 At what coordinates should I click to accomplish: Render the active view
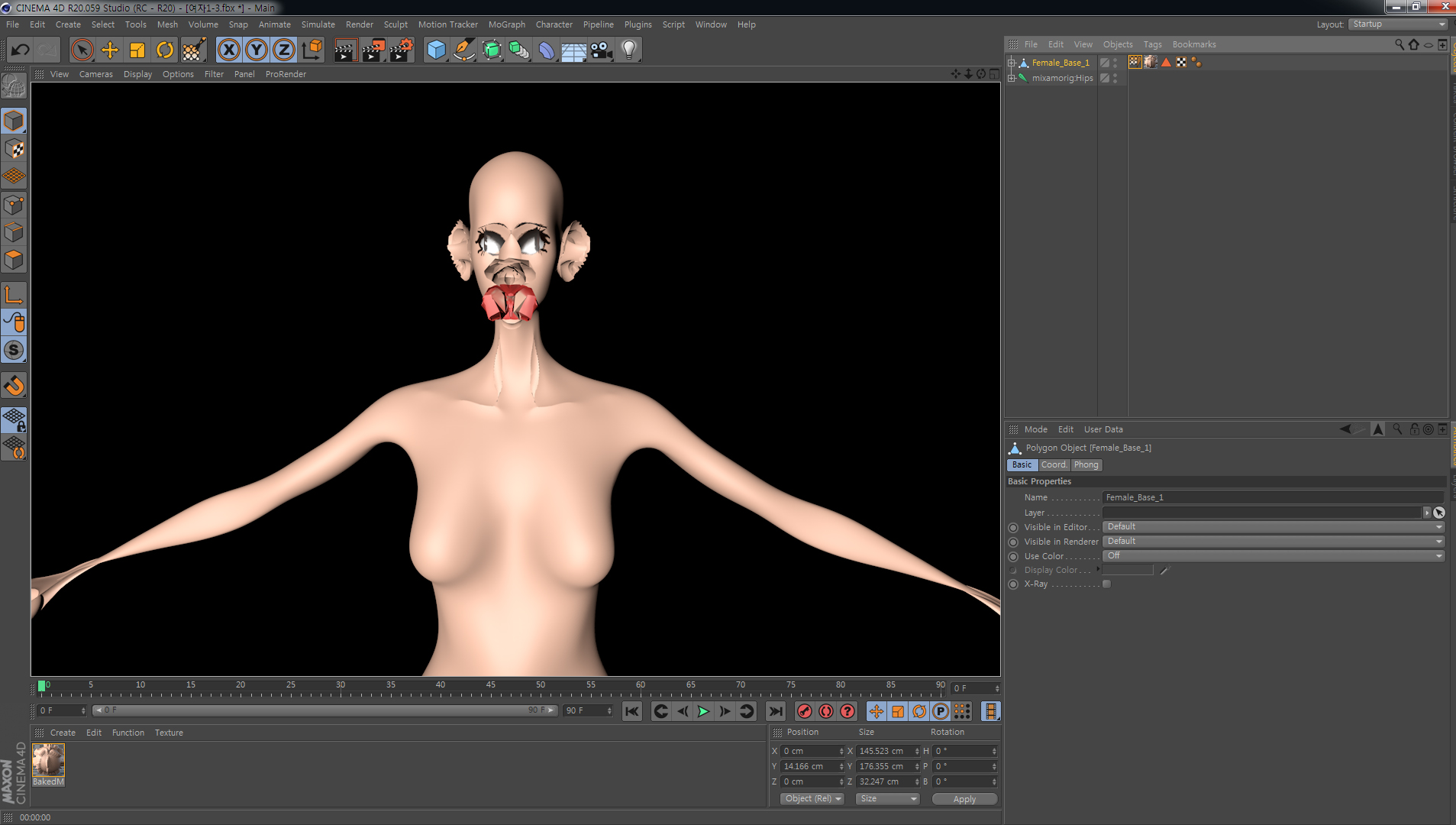click(345, 50)
